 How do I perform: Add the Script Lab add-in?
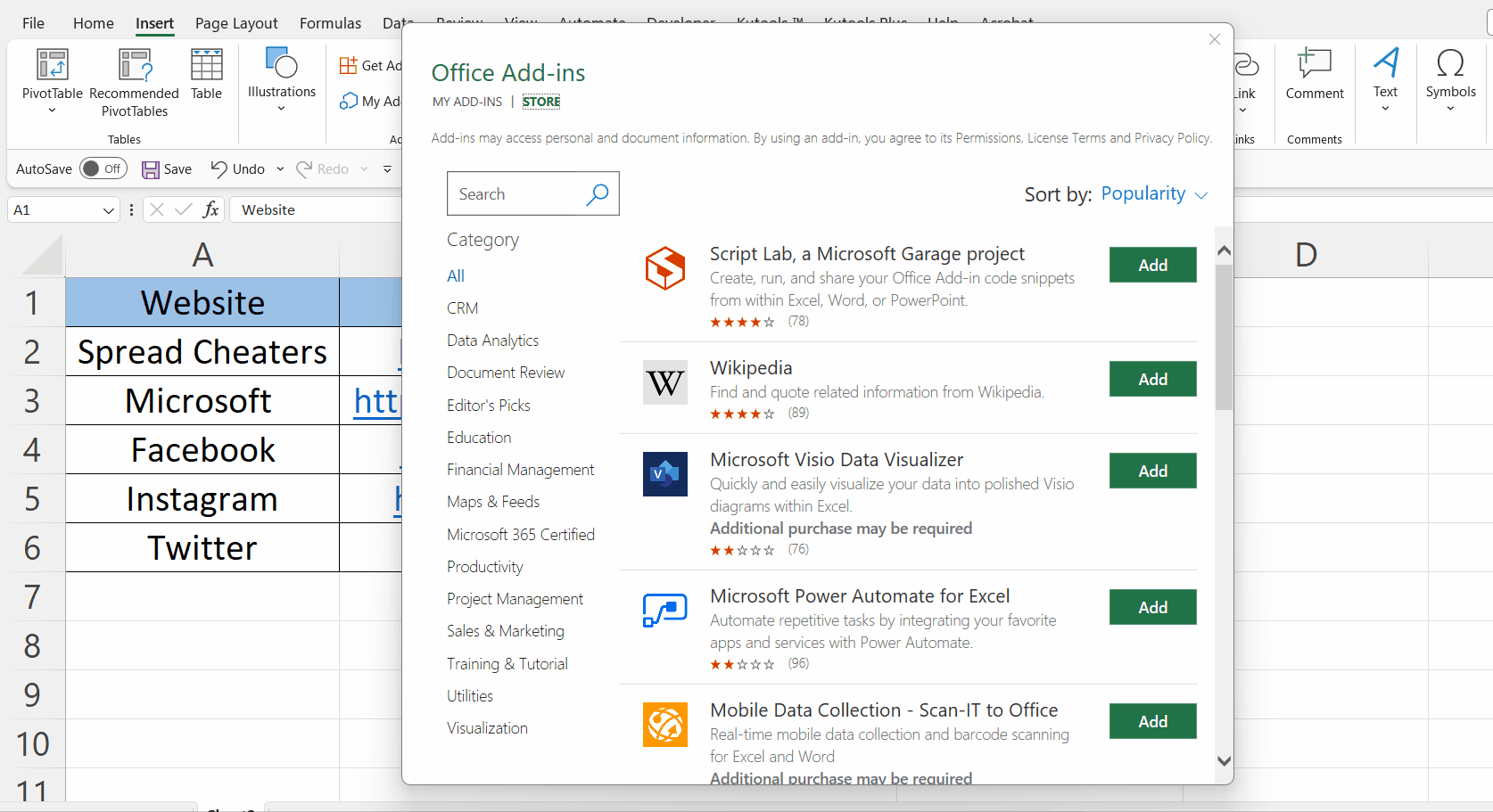(1153, 265)
